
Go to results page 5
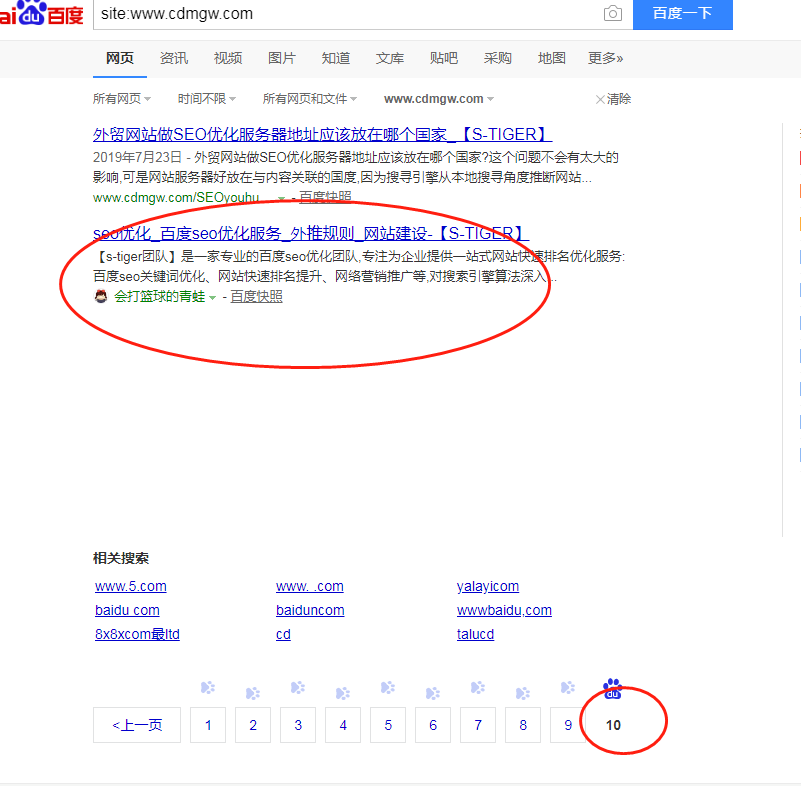tap(388, 725)
